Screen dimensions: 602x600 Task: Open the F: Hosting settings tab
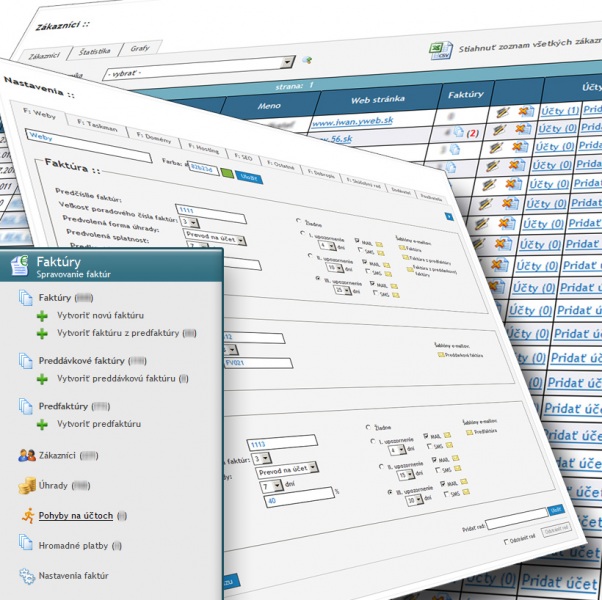[203, 149]
